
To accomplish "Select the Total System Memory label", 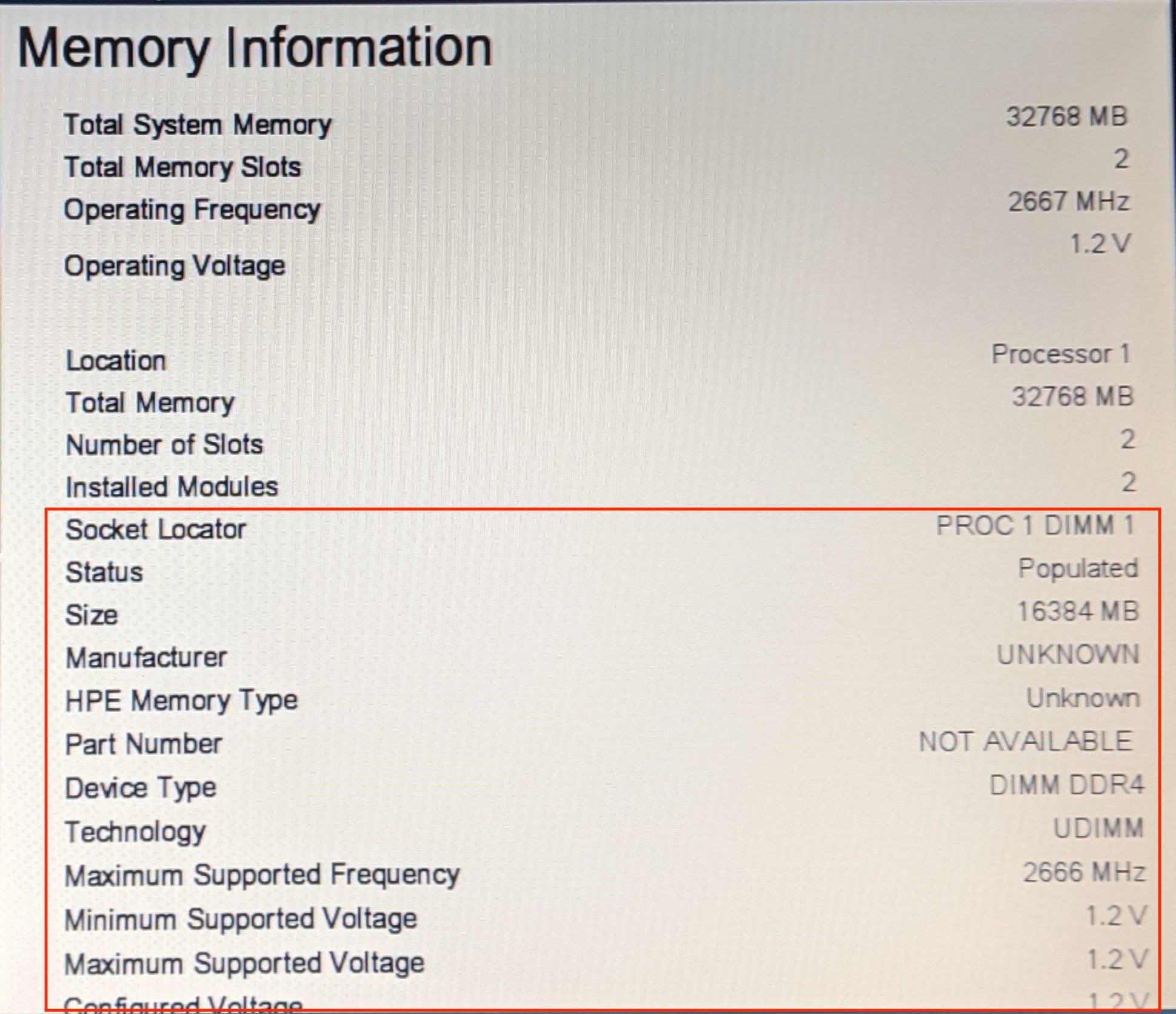I will 198,125.
